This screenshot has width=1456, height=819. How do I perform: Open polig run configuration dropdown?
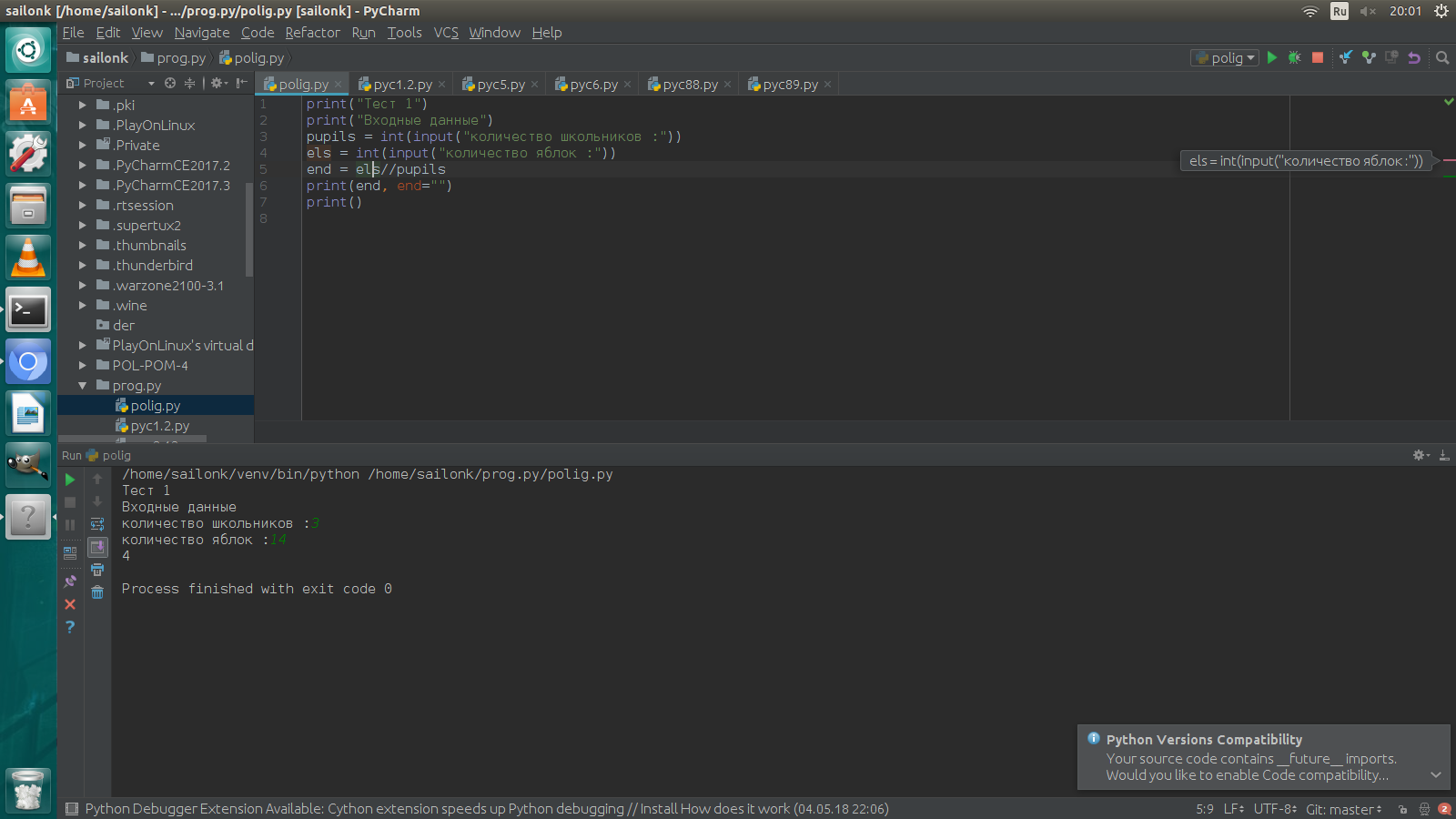pyautogui.click(x=1225, y=57)
